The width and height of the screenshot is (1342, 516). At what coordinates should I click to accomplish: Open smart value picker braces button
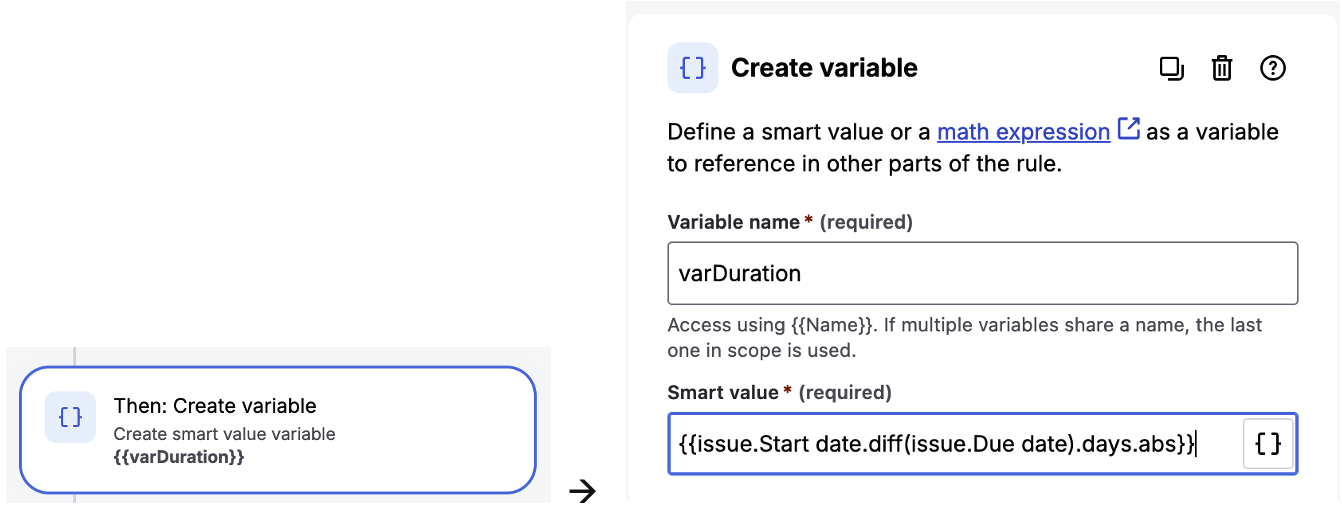[1268, 443]
